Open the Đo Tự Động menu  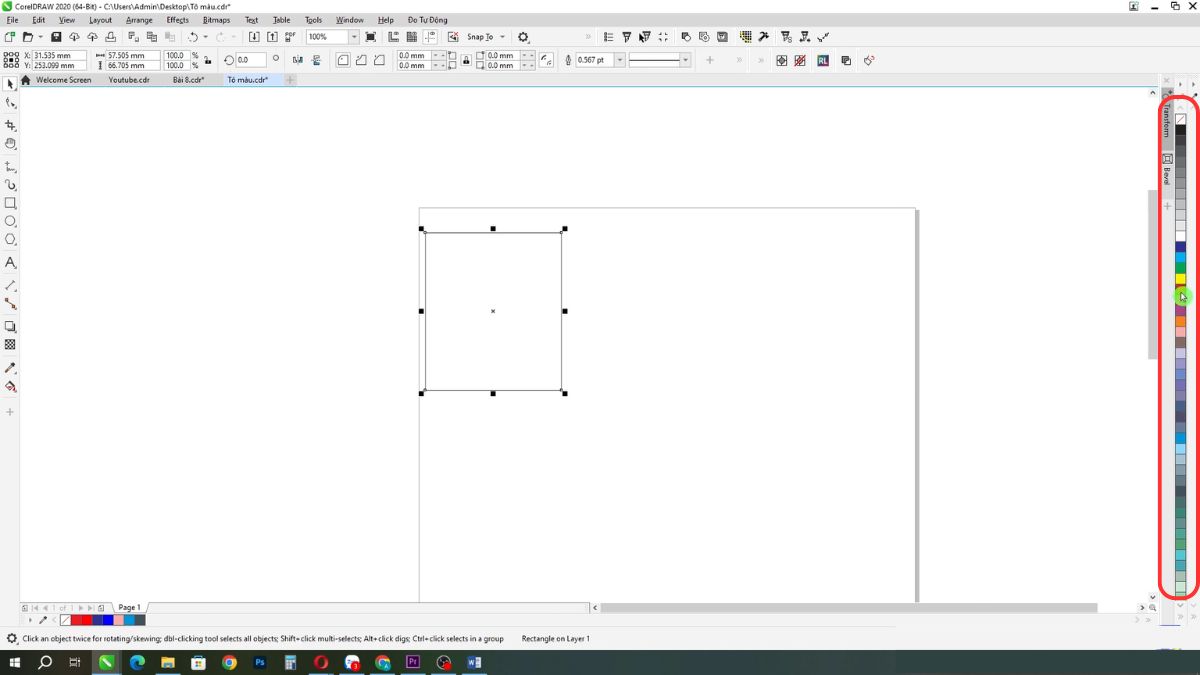pyautogui.click(x=427, y=20)
